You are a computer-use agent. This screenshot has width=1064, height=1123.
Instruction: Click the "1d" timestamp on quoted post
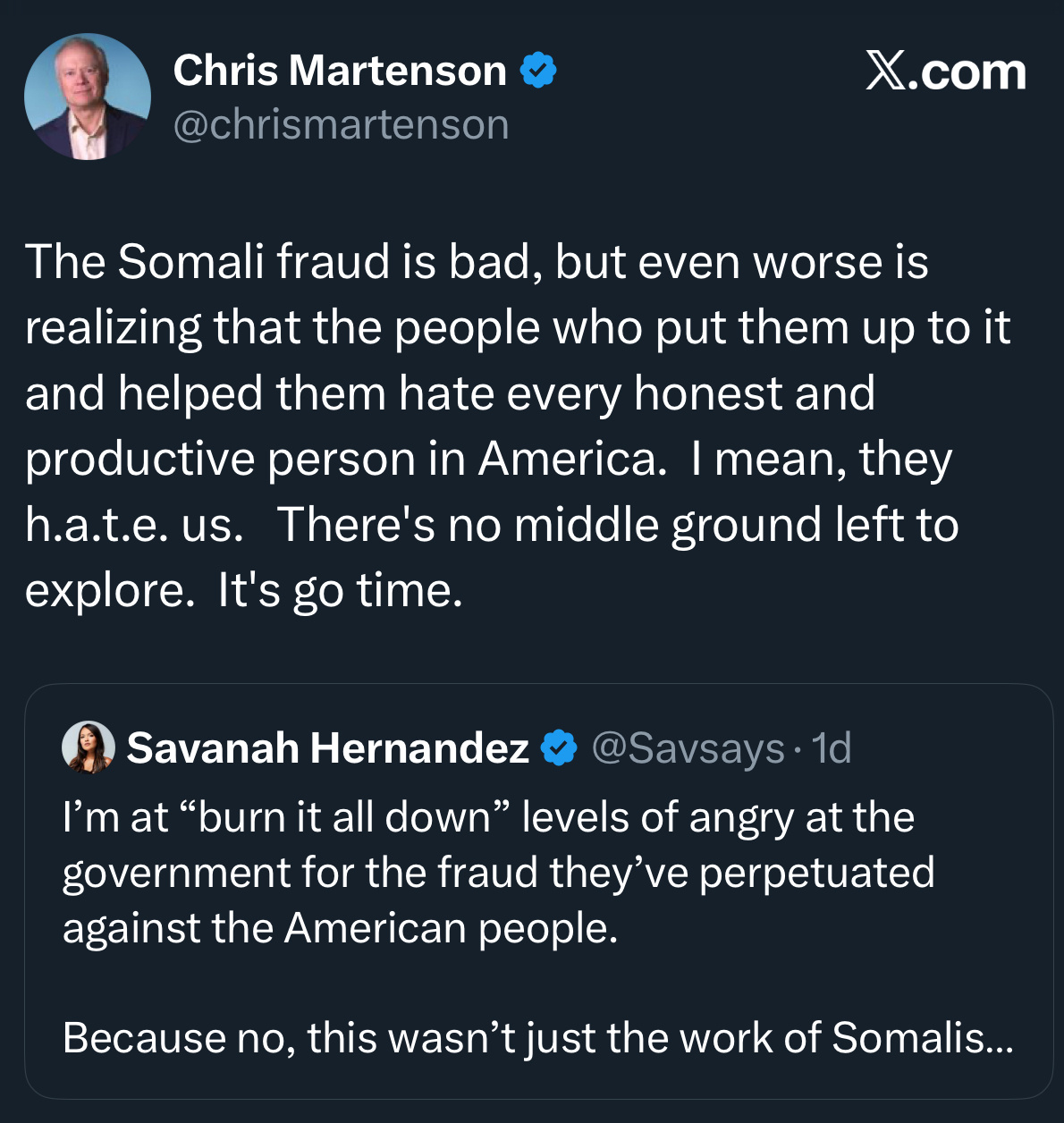click(832, 747)
